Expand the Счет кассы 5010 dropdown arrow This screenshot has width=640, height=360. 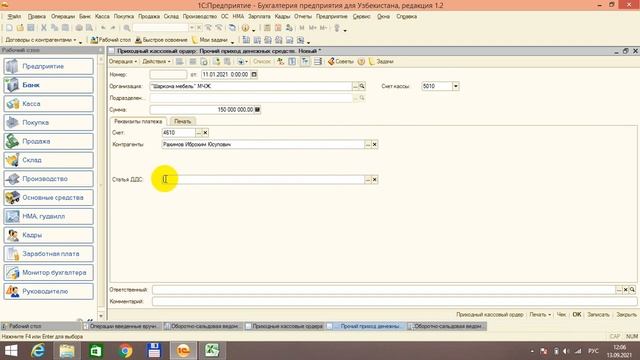coord(456,86)
